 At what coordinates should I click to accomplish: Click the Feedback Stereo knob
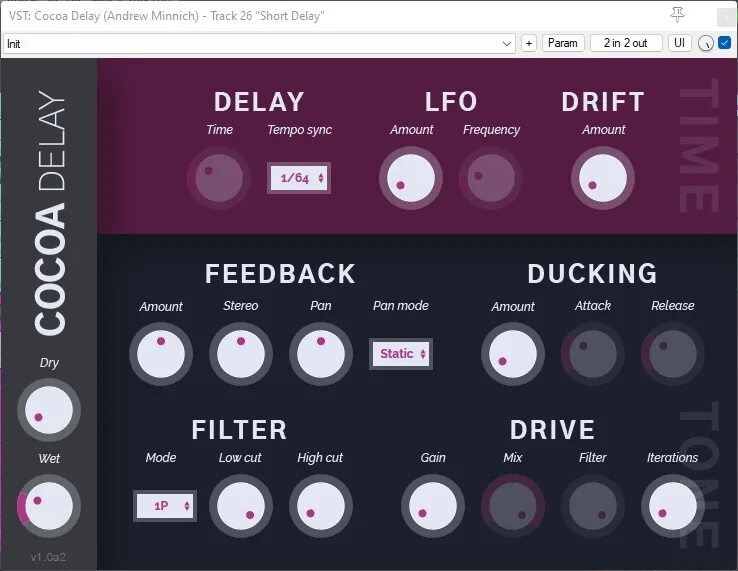pyautogui.click(x=241, y=354)
